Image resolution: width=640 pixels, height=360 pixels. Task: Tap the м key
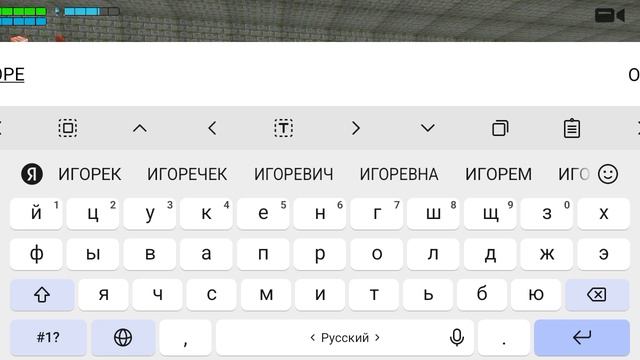pos(266,294)
